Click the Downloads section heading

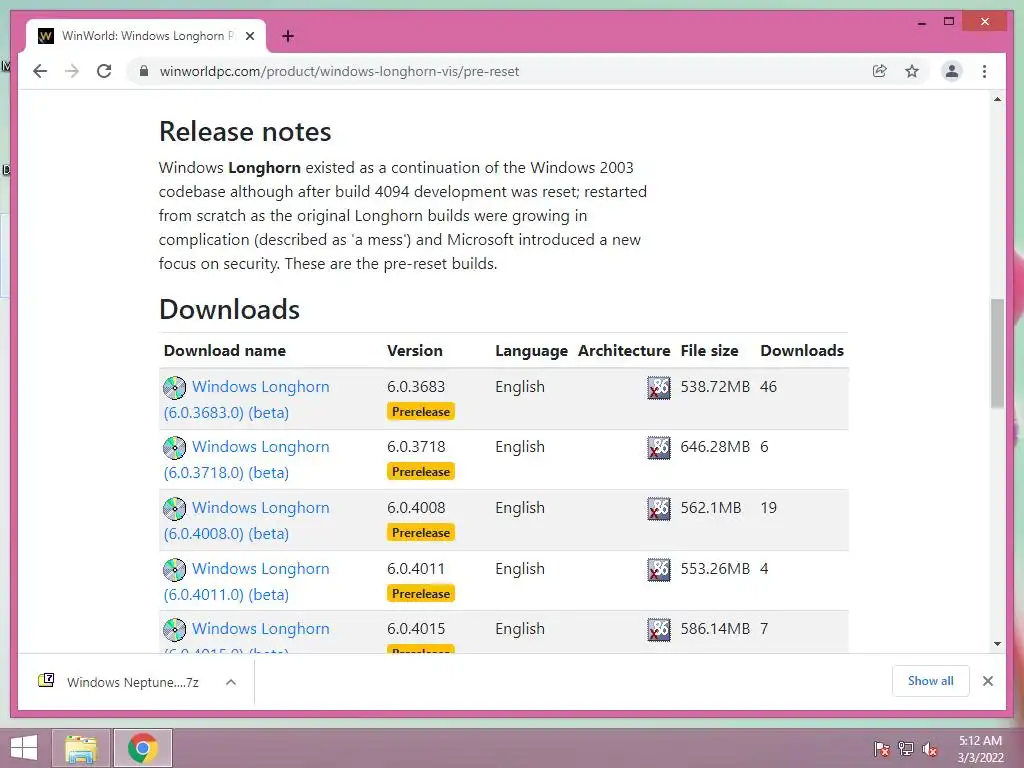(229, 310)
